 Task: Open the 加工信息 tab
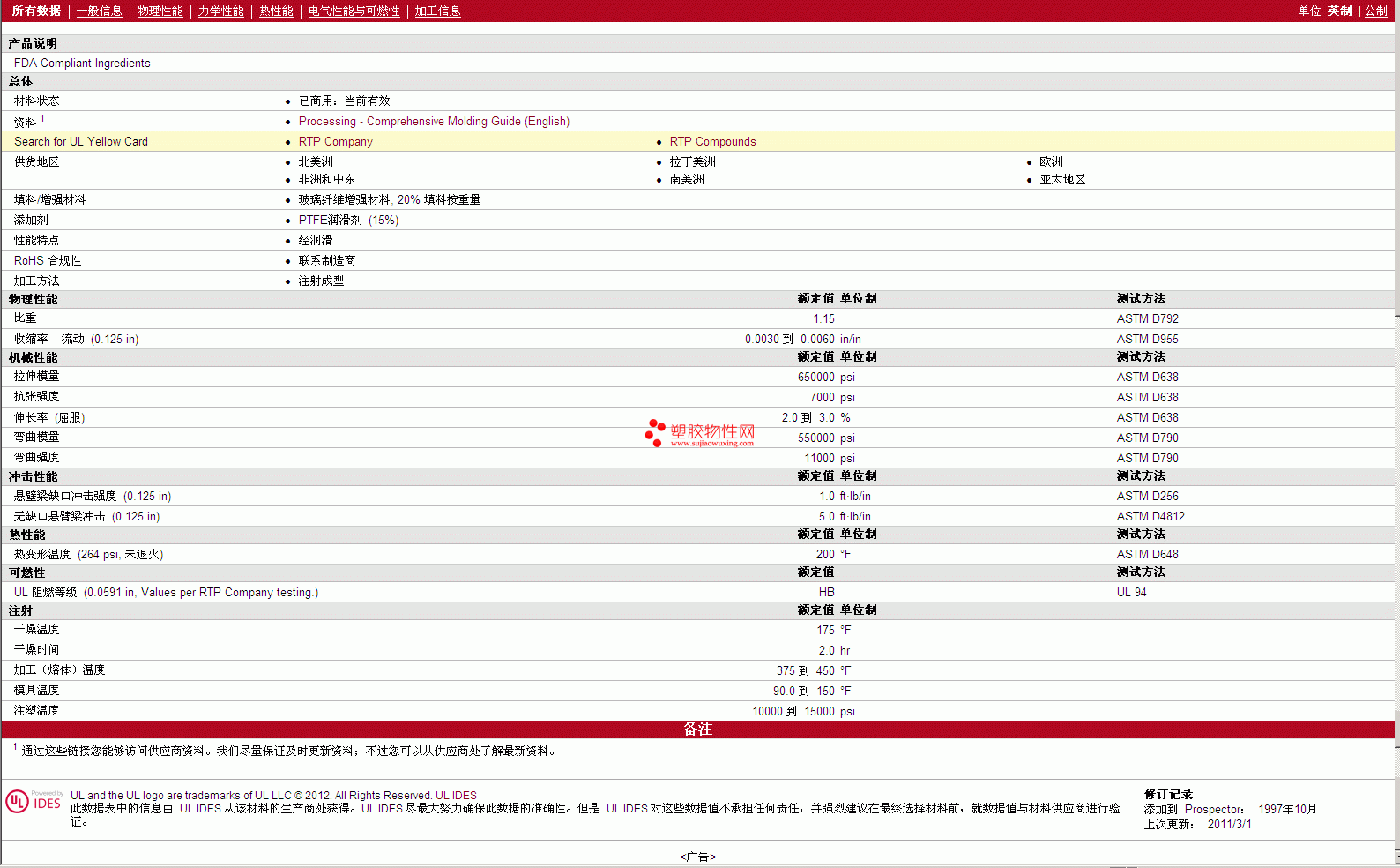pyautogui.click(x=437, y=11)
